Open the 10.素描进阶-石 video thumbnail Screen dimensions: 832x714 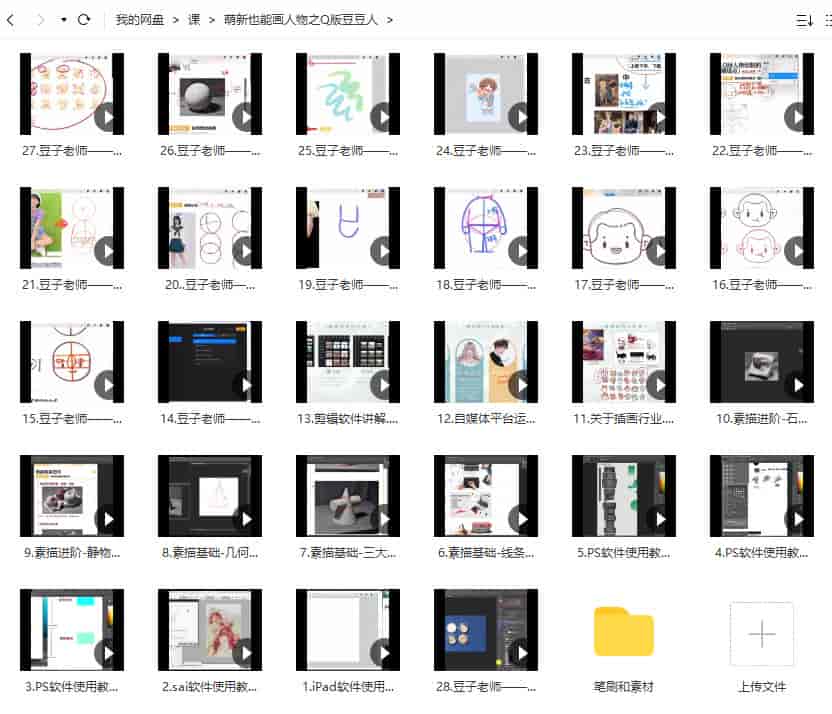point(762,361)
